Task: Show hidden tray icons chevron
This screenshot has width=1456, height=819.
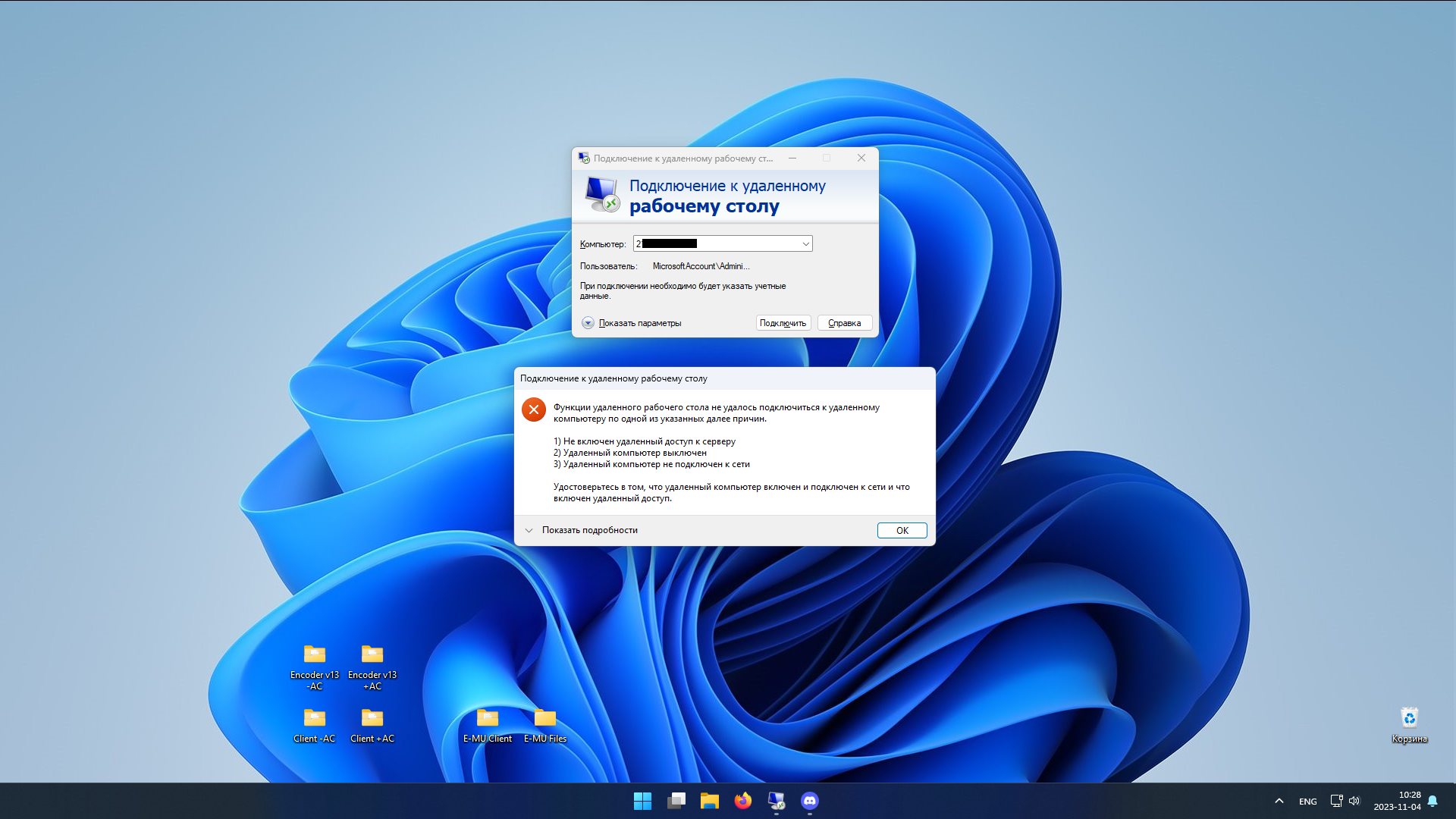Action: [x=1279, y=801]
